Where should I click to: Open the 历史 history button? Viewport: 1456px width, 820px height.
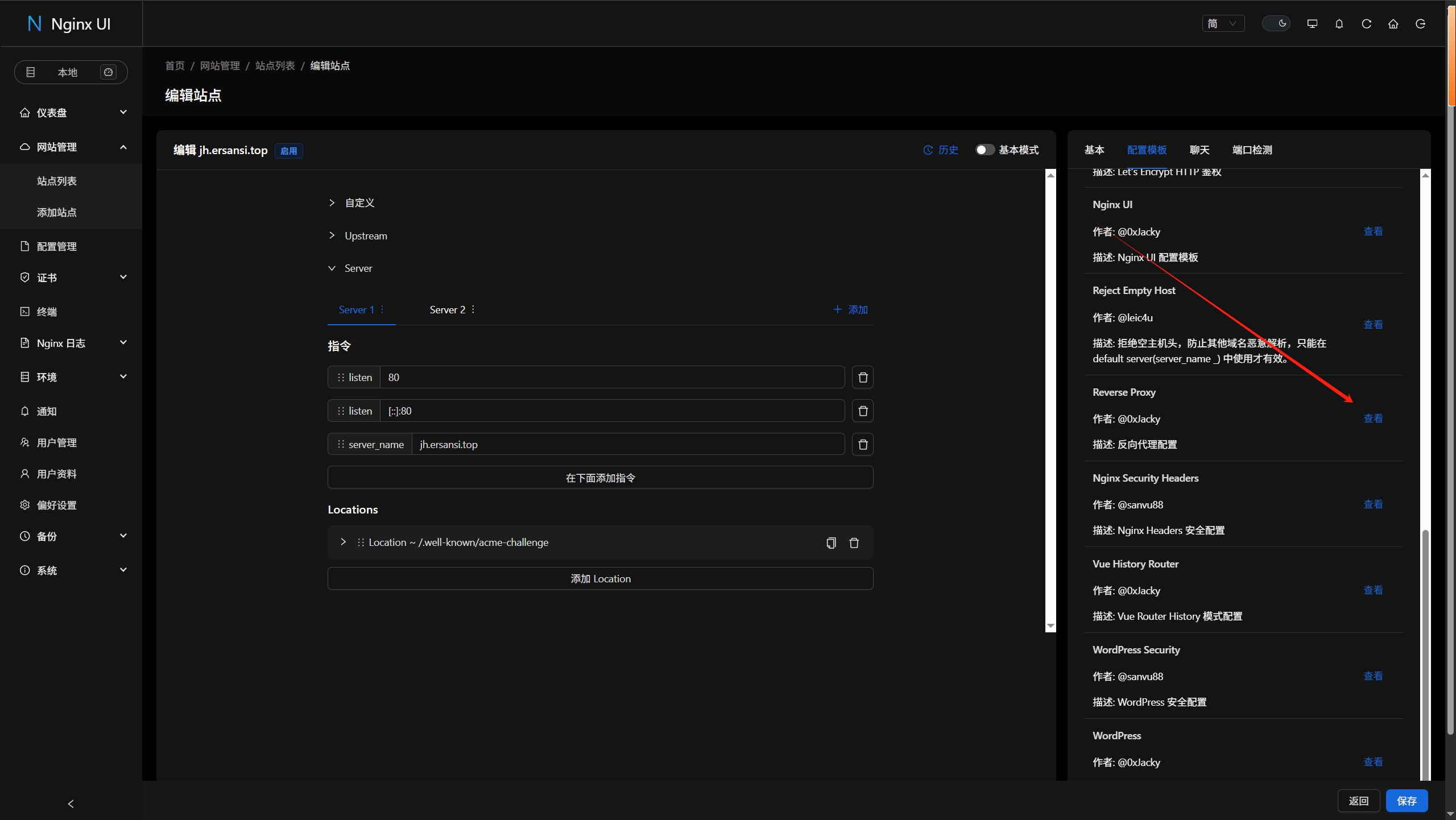pyautogui.click(x=941, y=150)
